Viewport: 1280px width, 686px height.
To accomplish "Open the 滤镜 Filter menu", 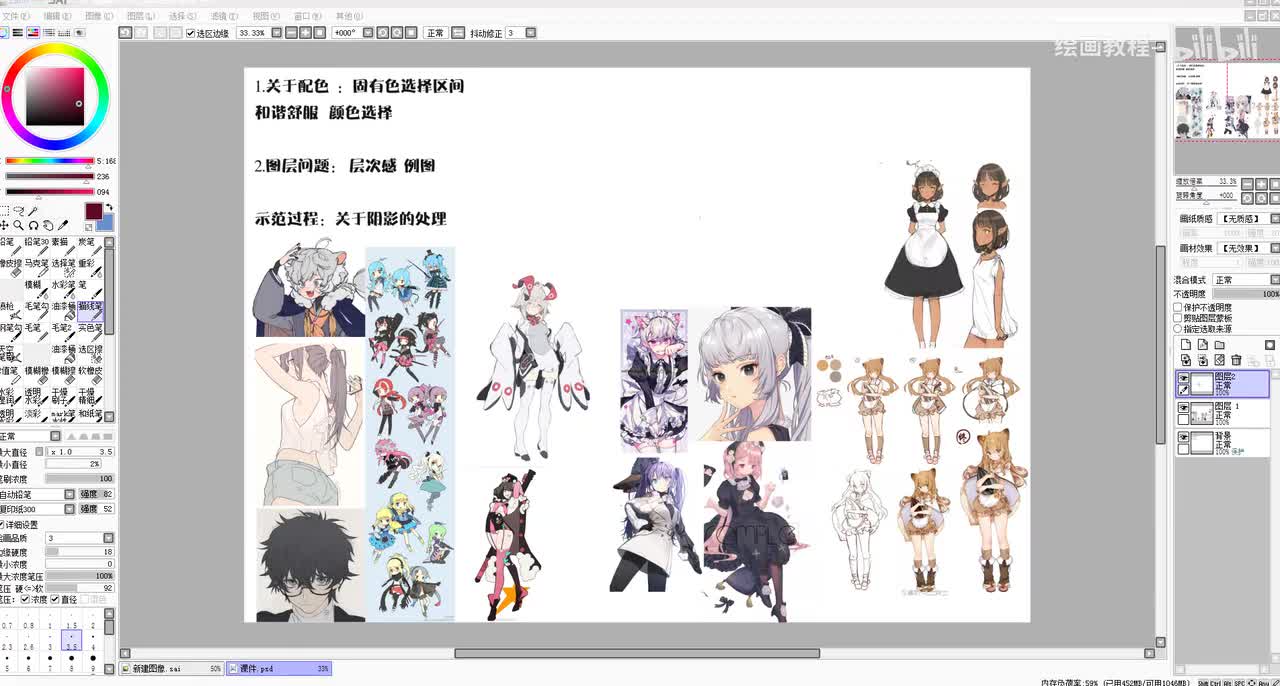I will click(x=224, y=16).
